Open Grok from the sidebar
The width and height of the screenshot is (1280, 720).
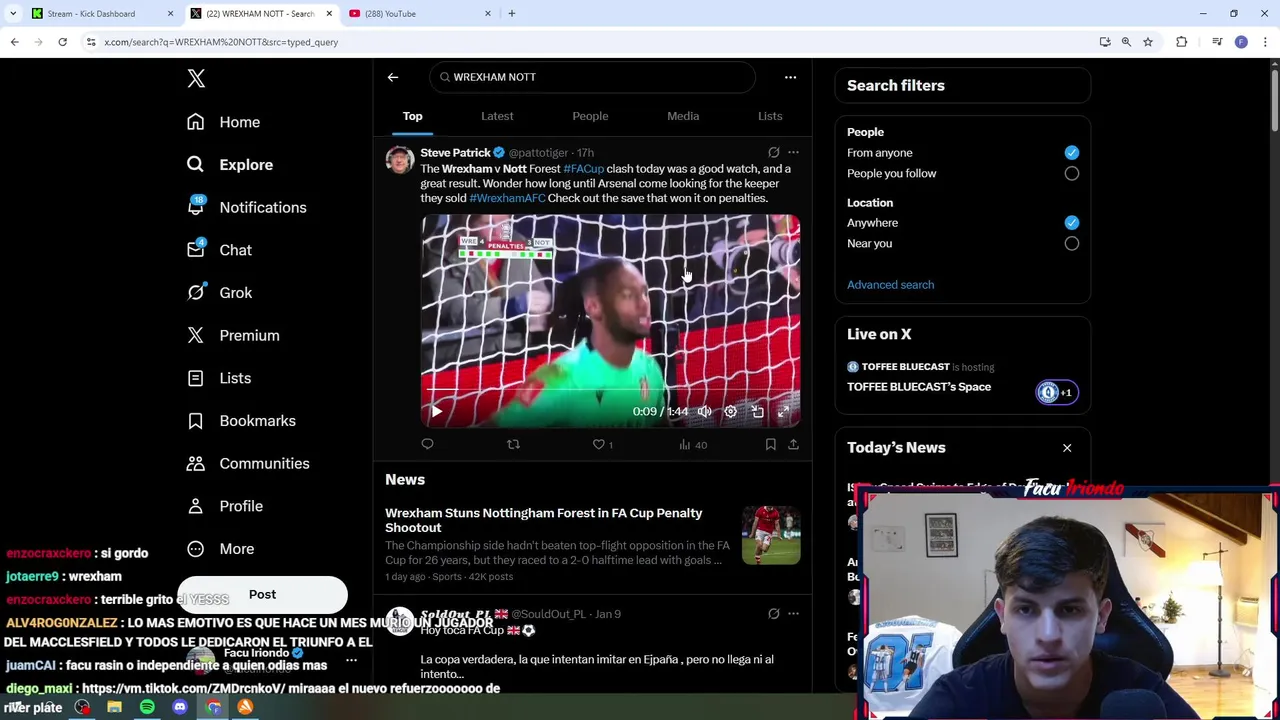point(220,293)
